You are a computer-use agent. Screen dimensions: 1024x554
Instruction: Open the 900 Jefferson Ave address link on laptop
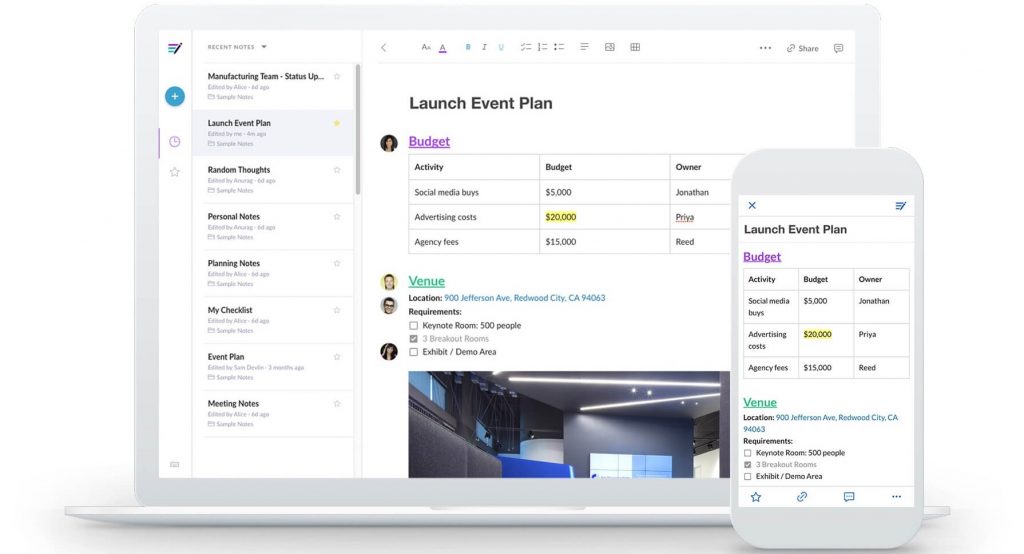(524, 298)
